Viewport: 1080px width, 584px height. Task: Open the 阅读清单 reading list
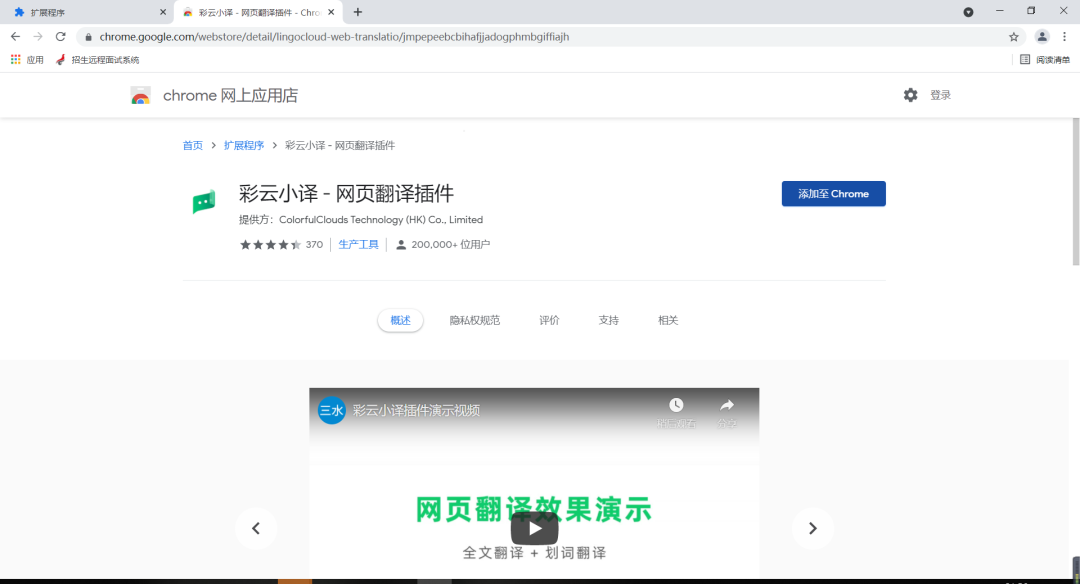point(1045,60)
